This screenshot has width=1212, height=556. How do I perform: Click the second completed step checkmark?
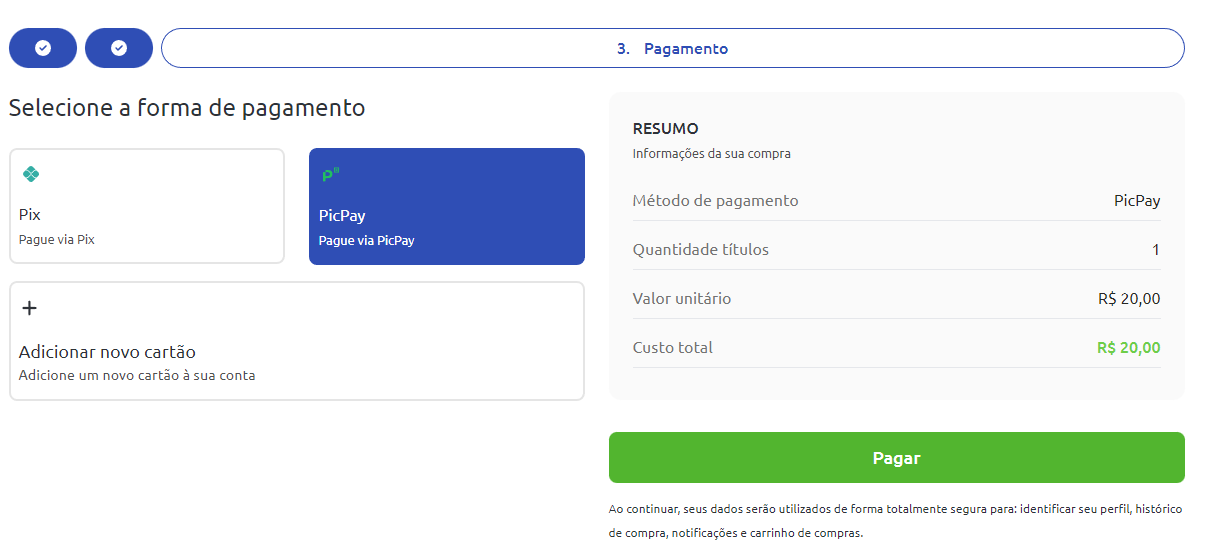tap(119, 48)
